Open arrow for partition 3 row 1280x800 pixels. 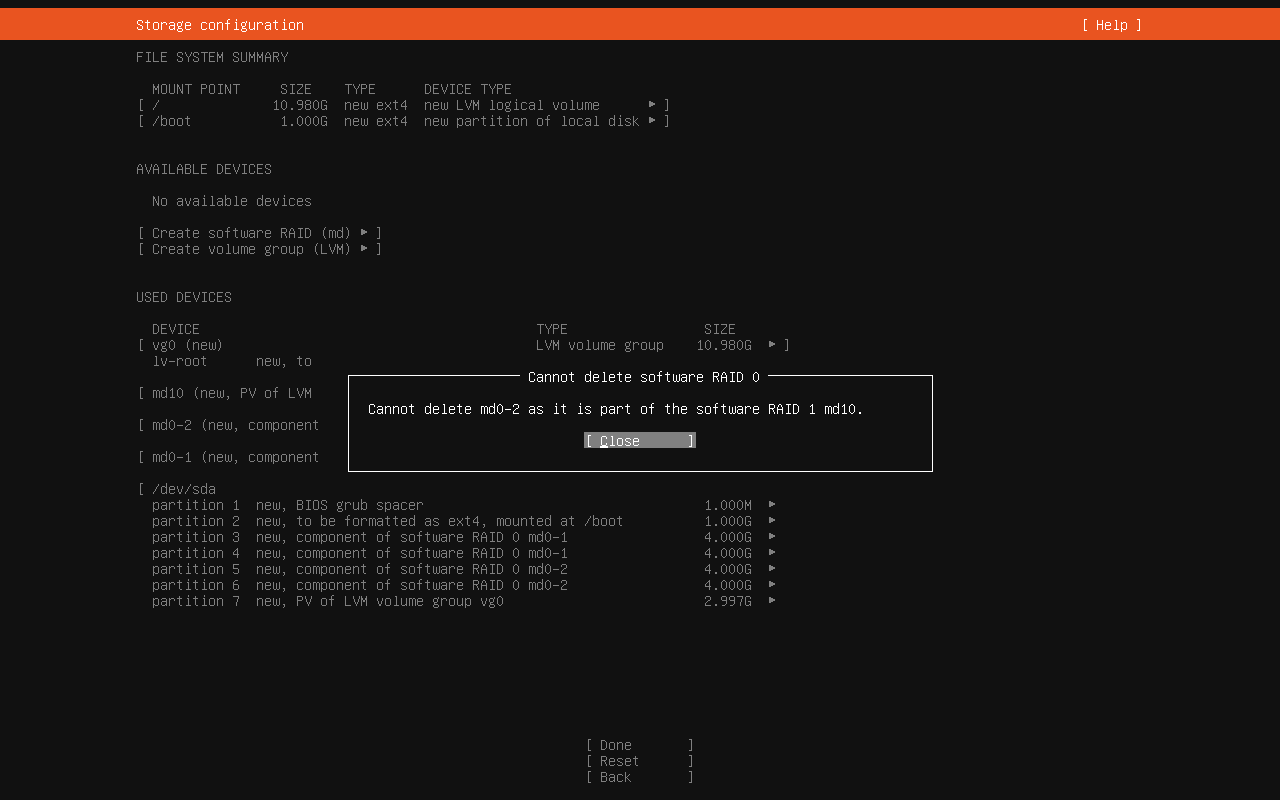(772, 537)
